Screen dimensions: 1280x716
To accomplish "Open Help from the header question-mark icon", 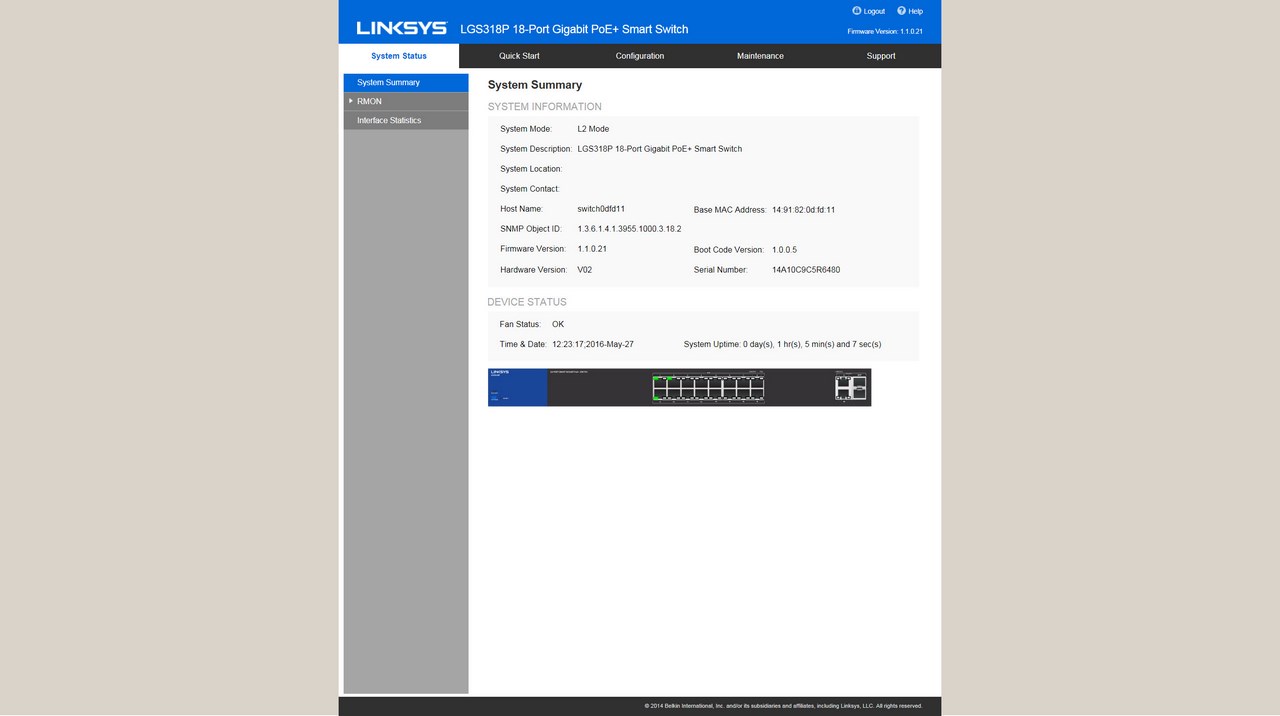I will 901,11.
